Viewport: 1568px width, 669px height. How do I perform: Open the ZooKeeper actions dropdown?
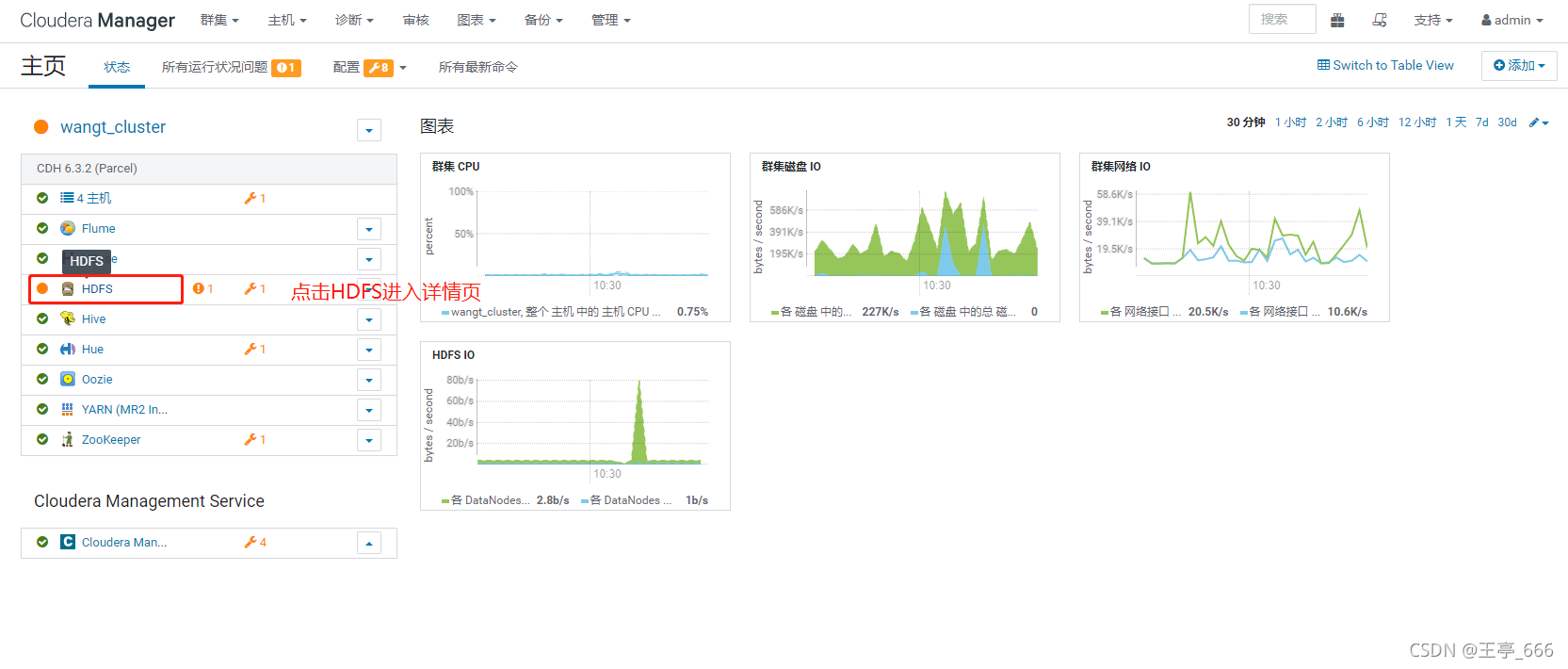(x=369, y=440)
